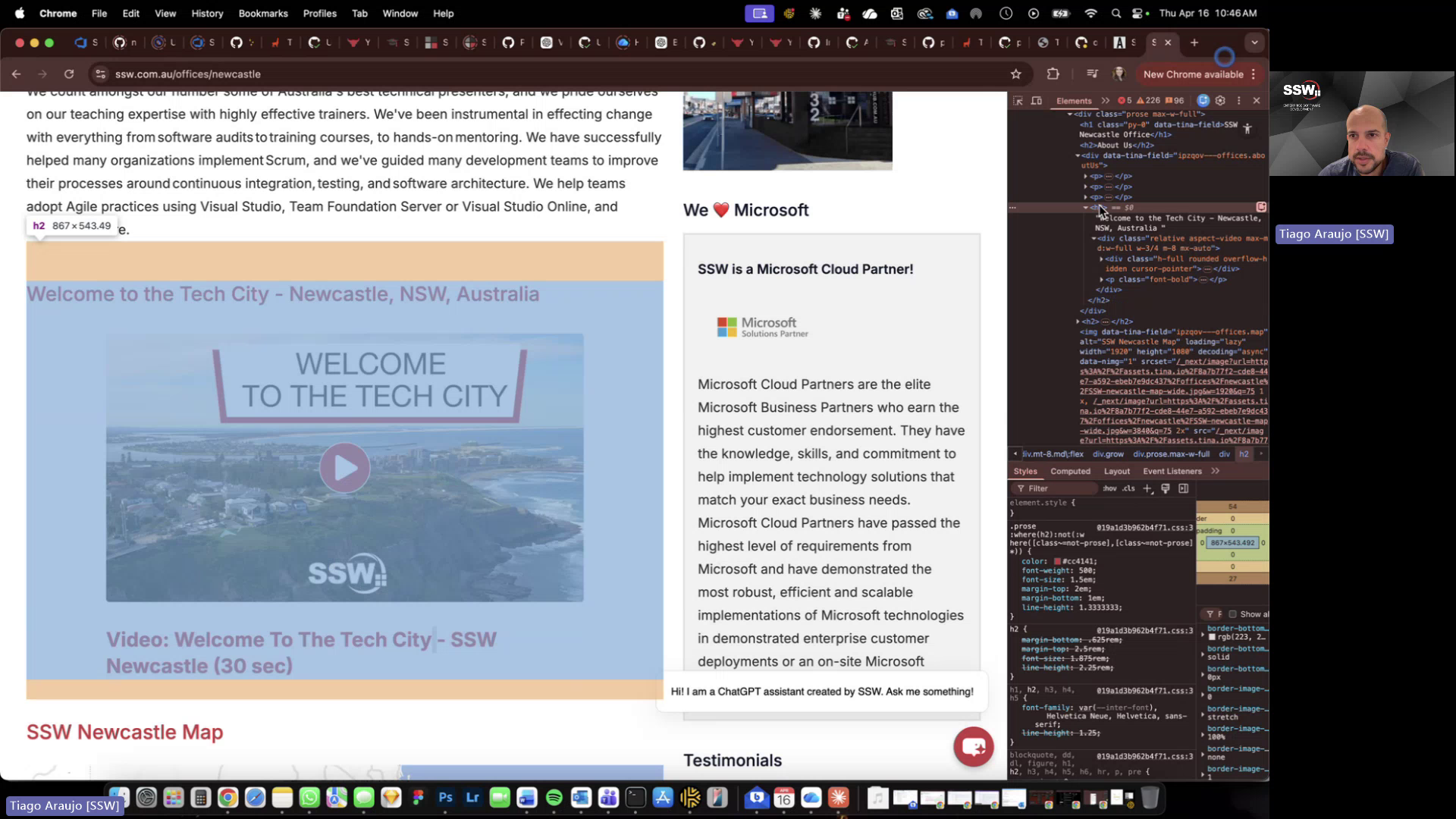This screenshot has height=819, width=1456.
Task: Open the Event Listeners tab
Action: point(1172,471)
